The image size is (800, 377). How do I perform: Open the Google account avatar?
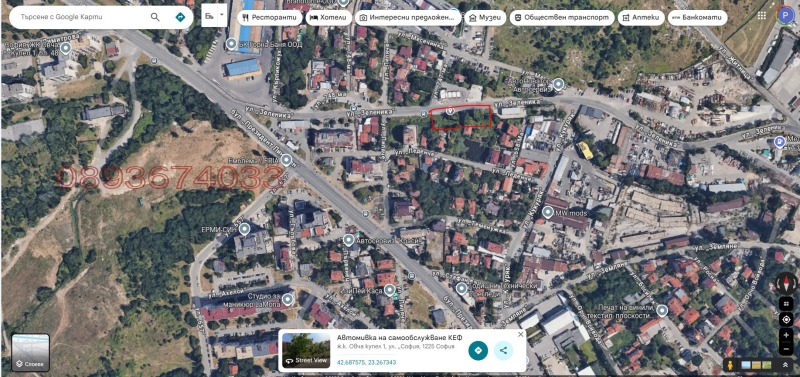coord(785,15)
